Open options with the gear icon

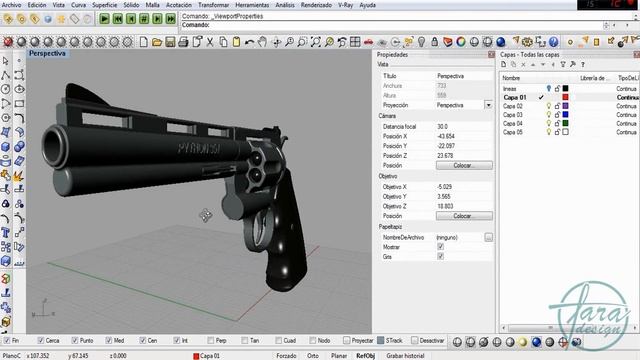pyautogui.click(x=527, y=42)
